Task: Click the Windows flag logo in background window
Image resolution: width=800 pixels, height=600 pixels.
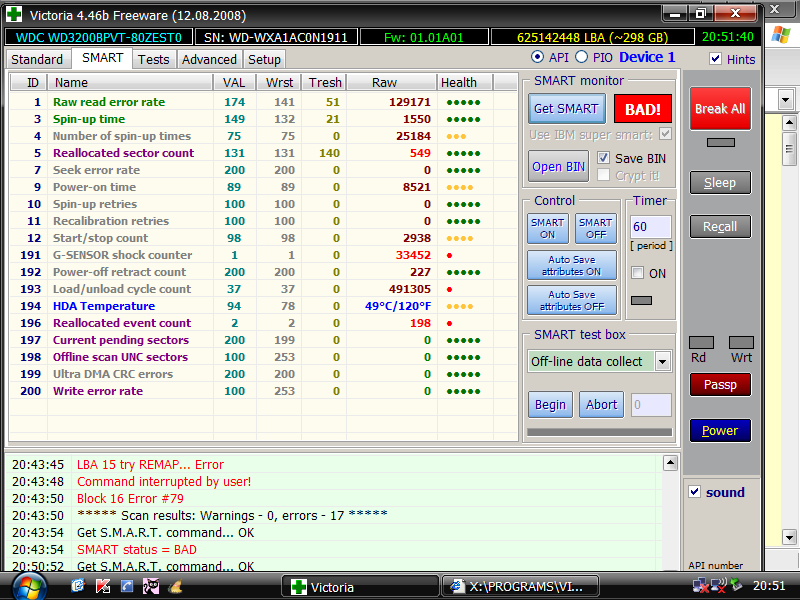Action: (781, 35)
